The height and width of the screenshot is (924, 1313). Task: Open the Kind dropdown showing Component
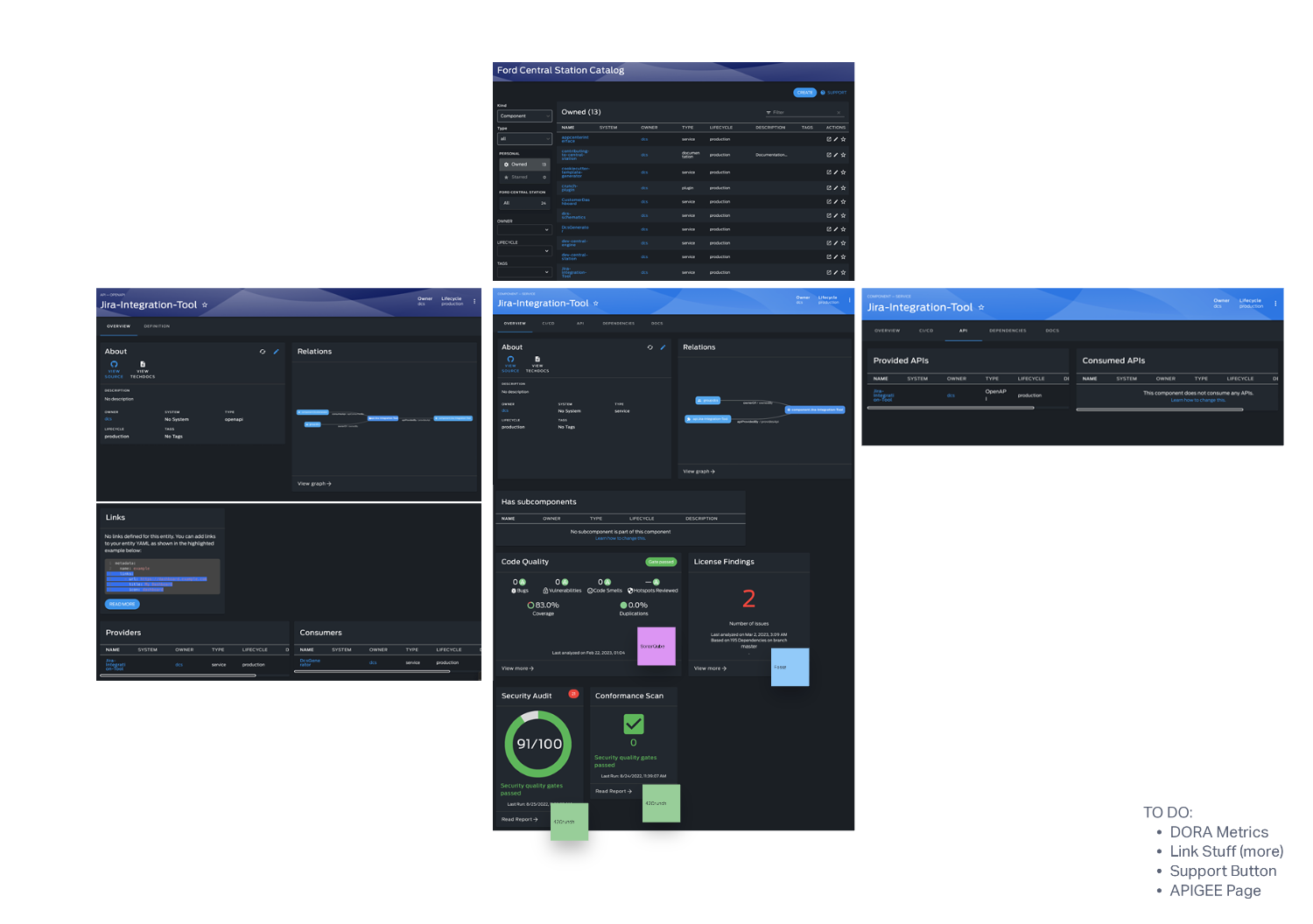tap(524, 115)
